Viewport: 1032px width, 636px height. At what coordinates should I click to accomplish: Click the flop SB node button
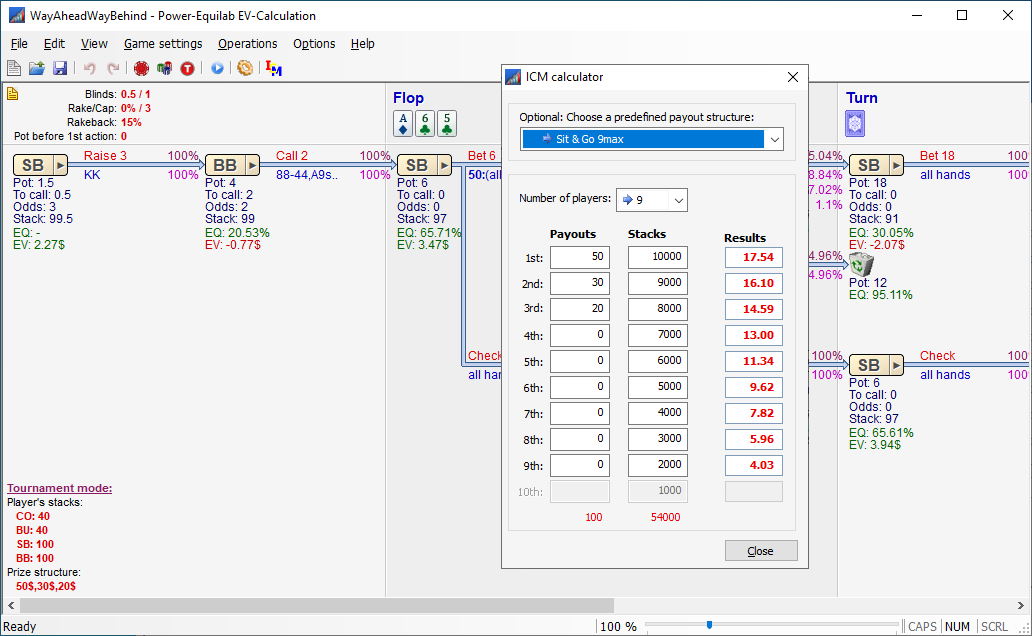[417, 165]
